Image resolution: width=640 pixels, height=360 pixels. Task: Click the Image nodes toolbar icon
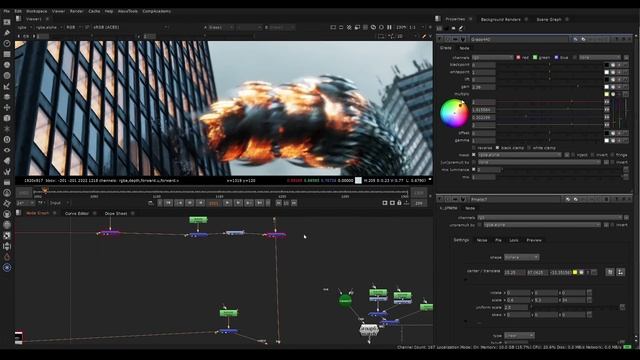(7, 22)
